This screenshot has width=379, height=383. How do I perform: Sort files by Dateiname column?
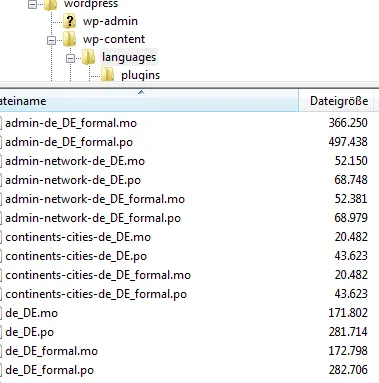click(x=149, y=100)
